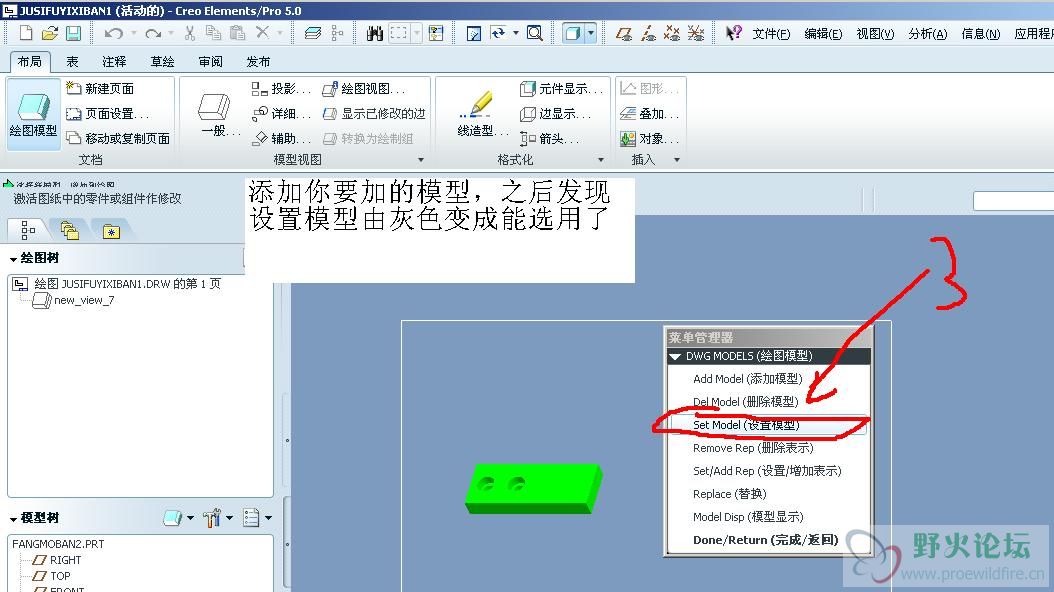Collapse the 绘图树 panel
Viewport: 1054px width, 592px height.
coord(13,259)
